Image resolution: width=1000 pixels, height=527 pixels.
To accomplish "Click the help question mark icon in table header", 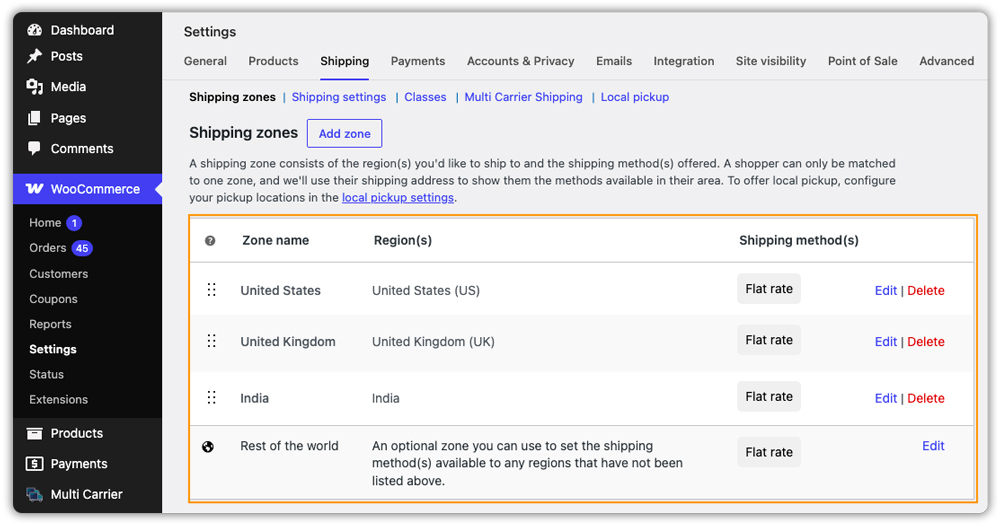I will (210, 241).
